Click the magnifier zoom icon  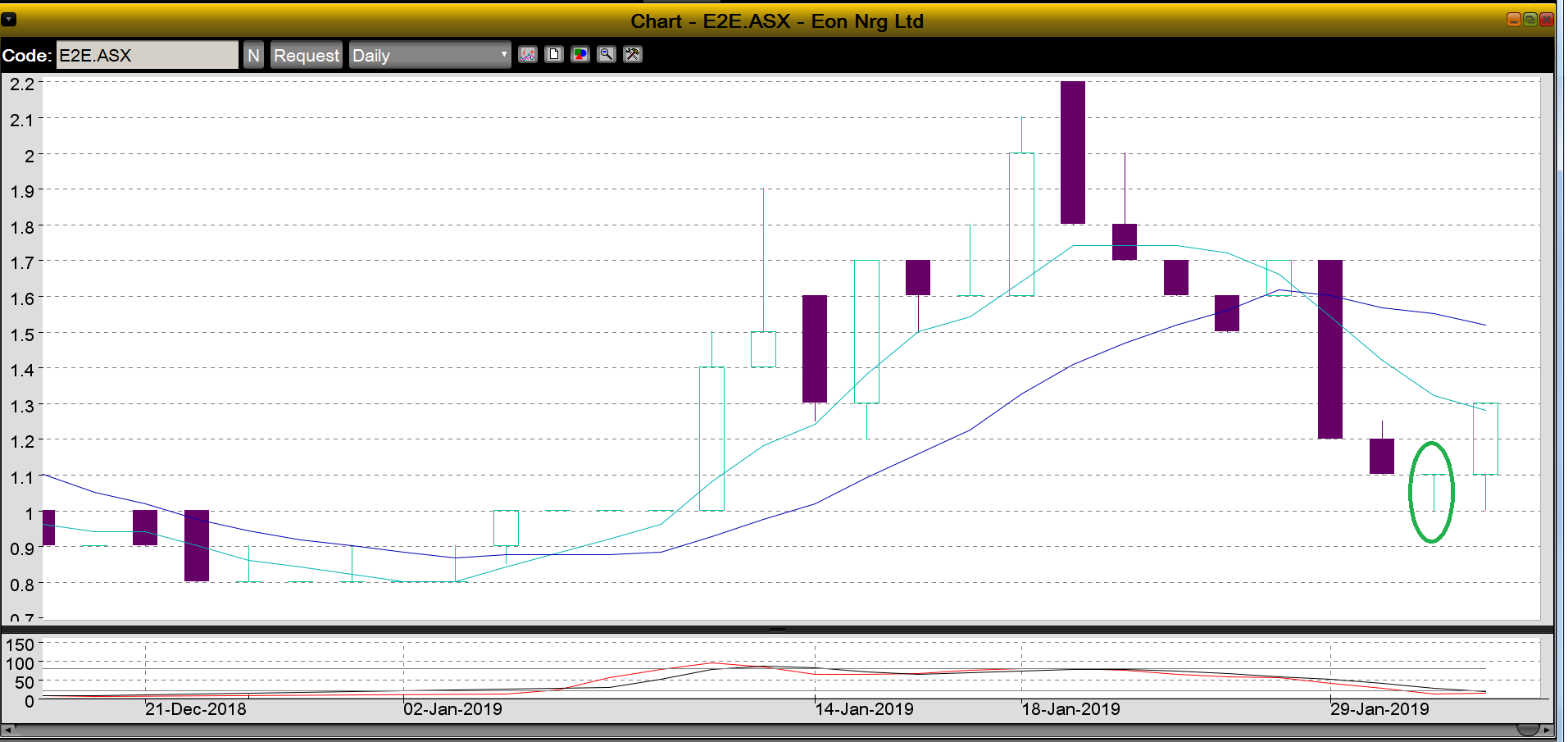point(607,55)
